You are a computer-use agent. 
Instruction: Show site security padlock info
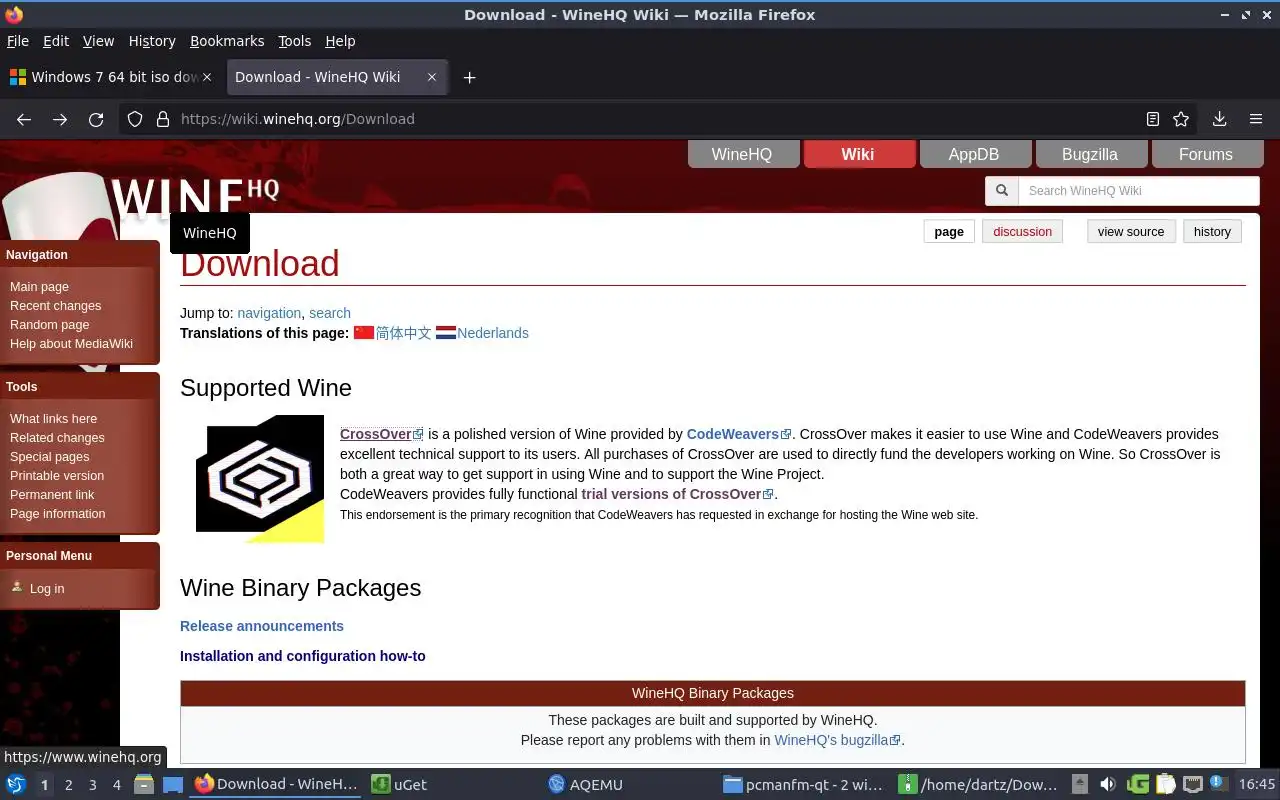[163, 119]
